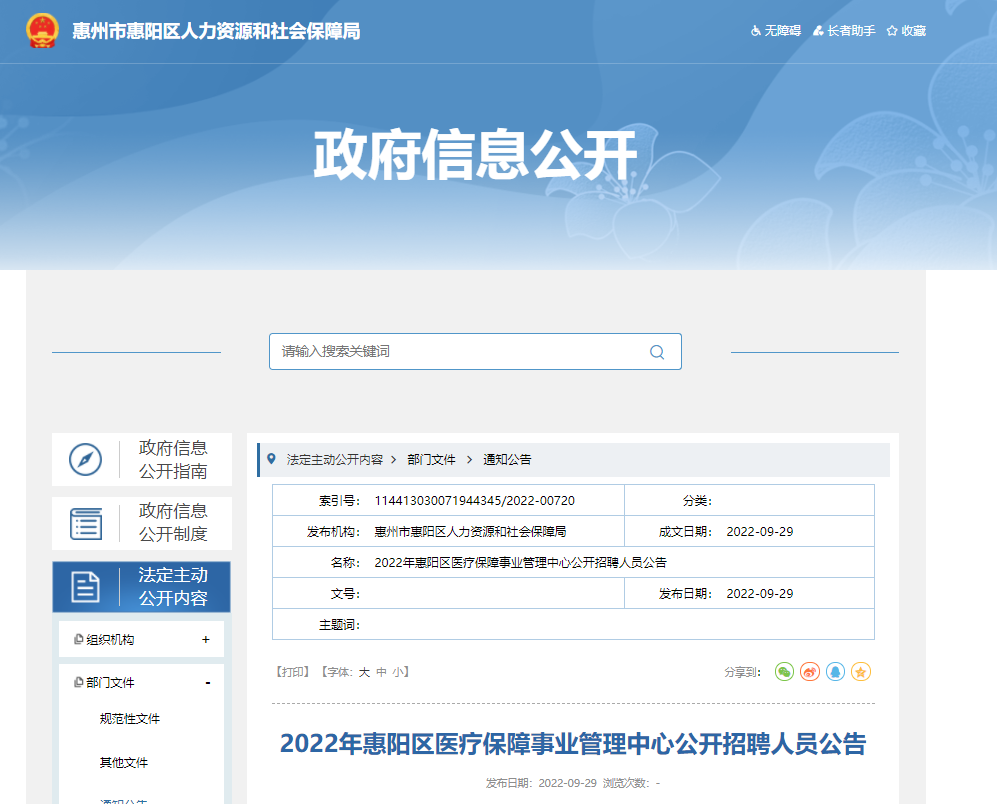Share the article to WeChat
Viewport: 997px width, 804px height.
[x=784, y=672]
